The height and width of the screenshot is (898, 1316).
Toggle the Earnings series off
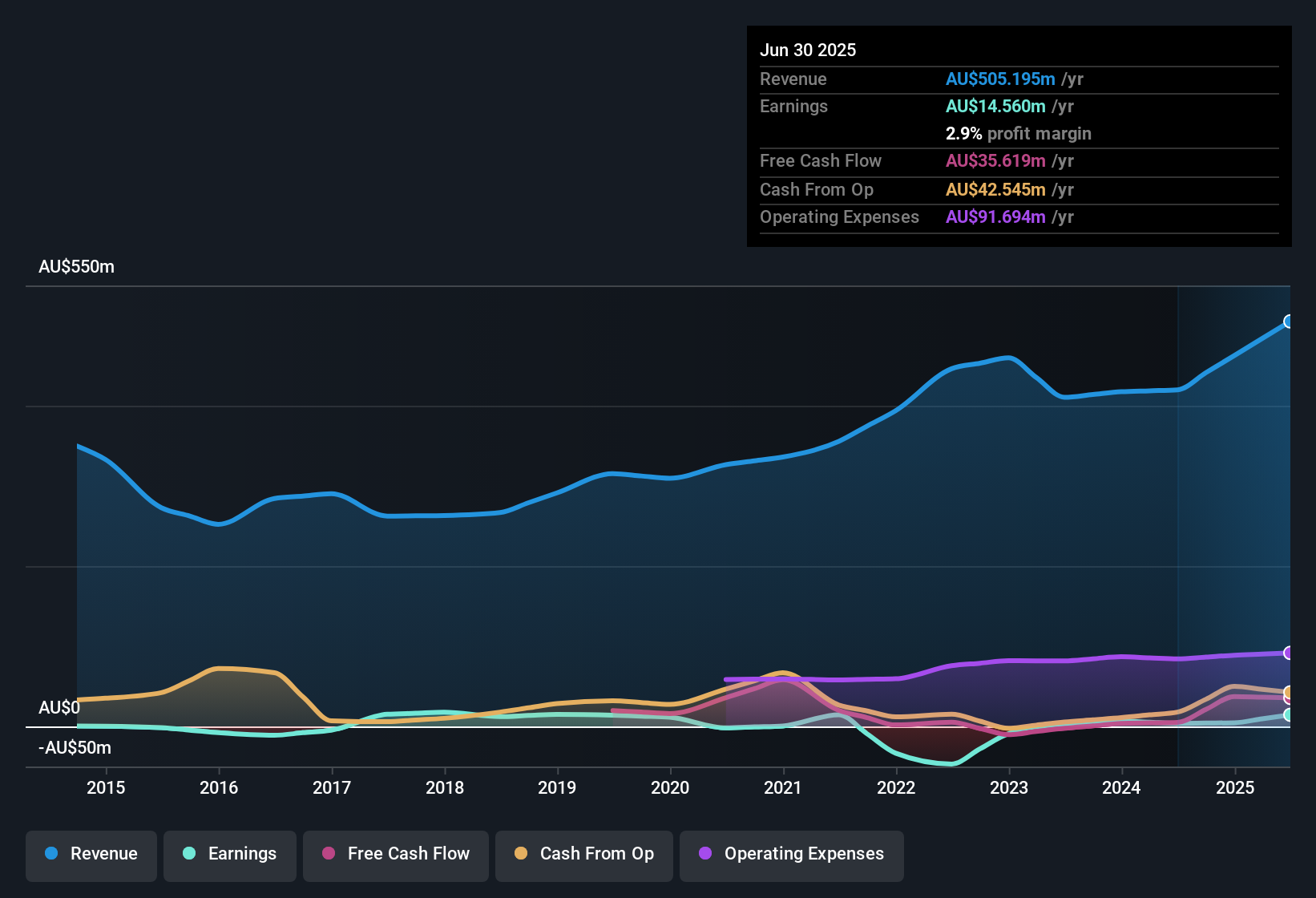230,854
